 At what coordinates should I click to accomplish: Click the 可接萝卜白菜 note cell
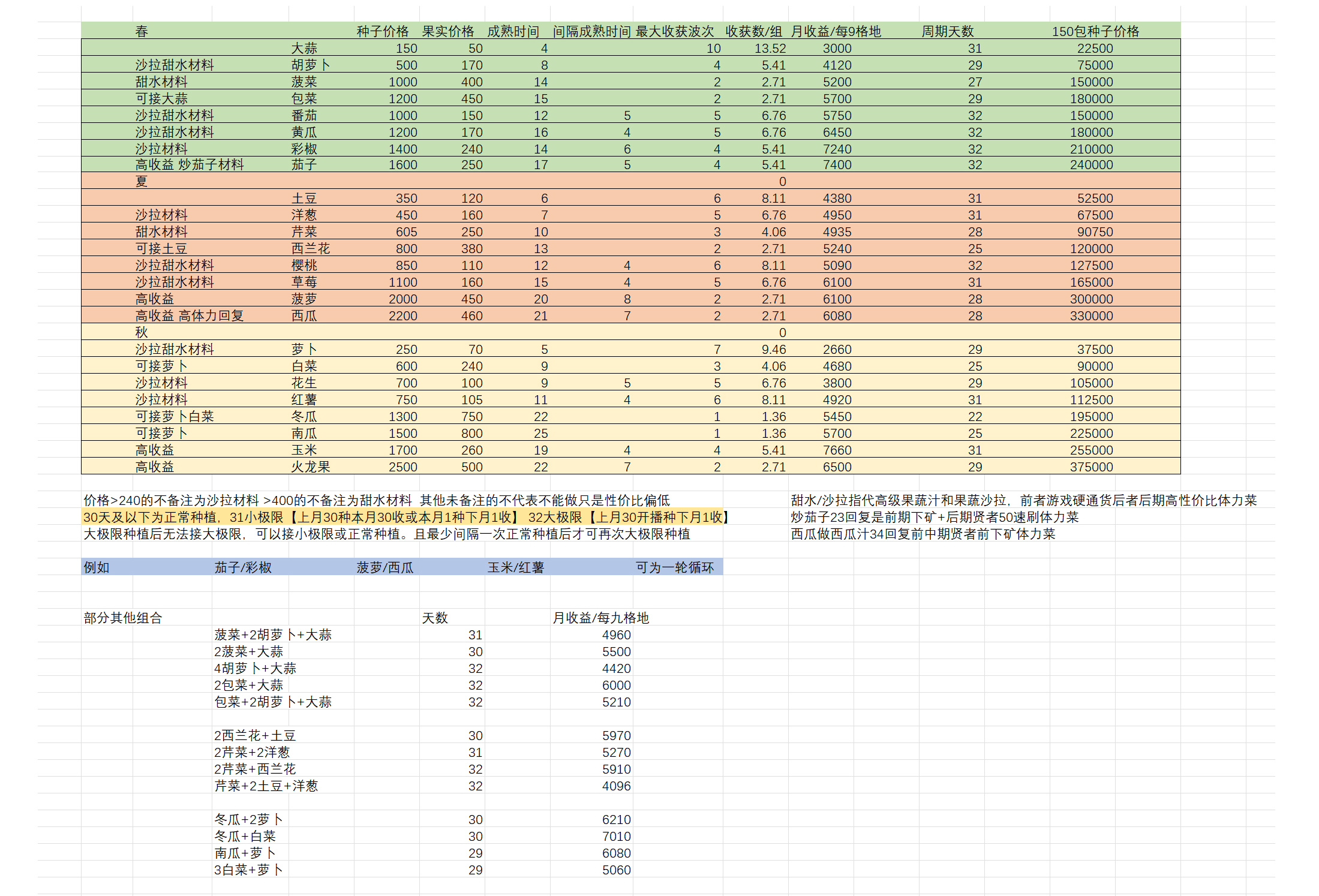click(175, 416)
